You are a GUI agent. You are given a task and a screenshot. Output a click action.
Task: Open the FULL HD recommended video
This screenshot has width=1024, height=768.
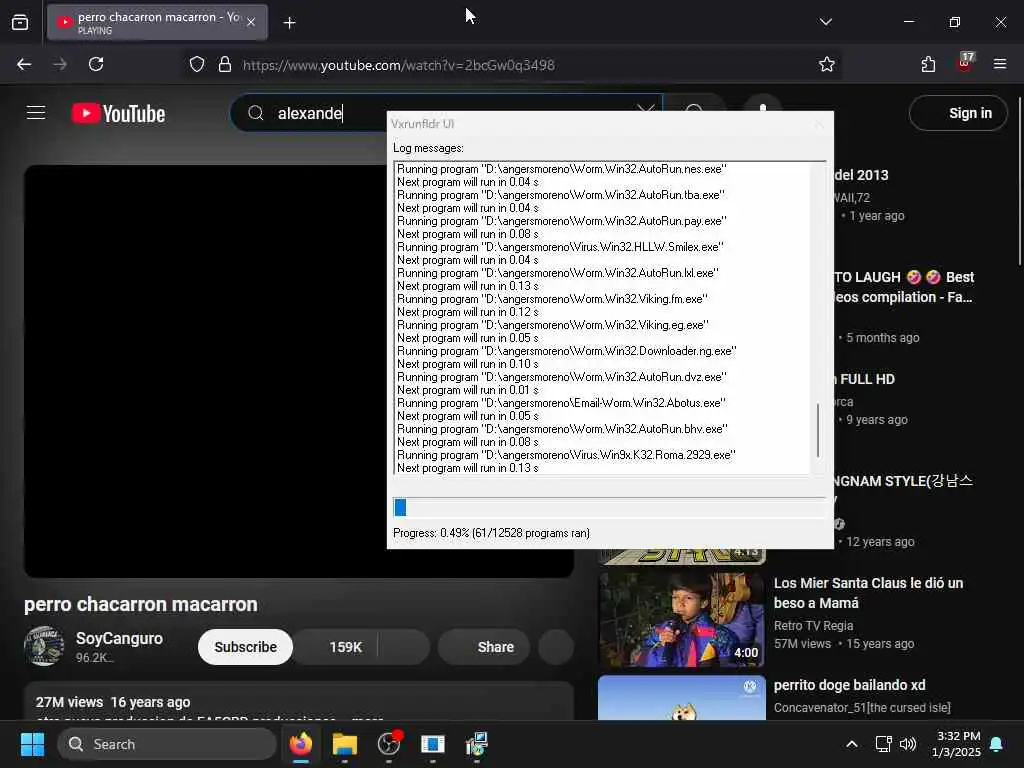(x=865, y=379)
